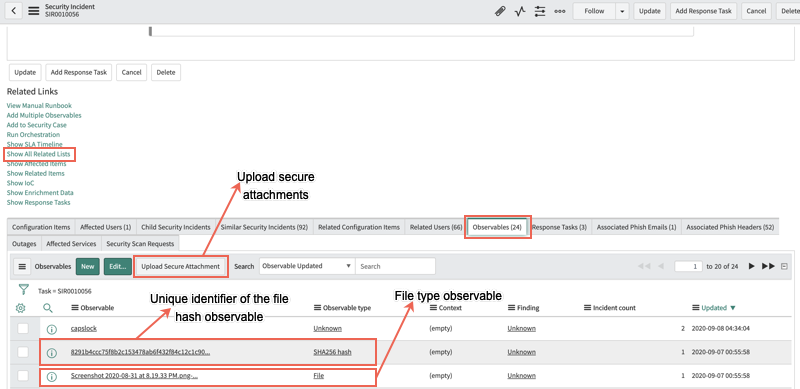Open more options ellipsis icon in header
Viewport: 800px width, 389px height.
point(560,11)
